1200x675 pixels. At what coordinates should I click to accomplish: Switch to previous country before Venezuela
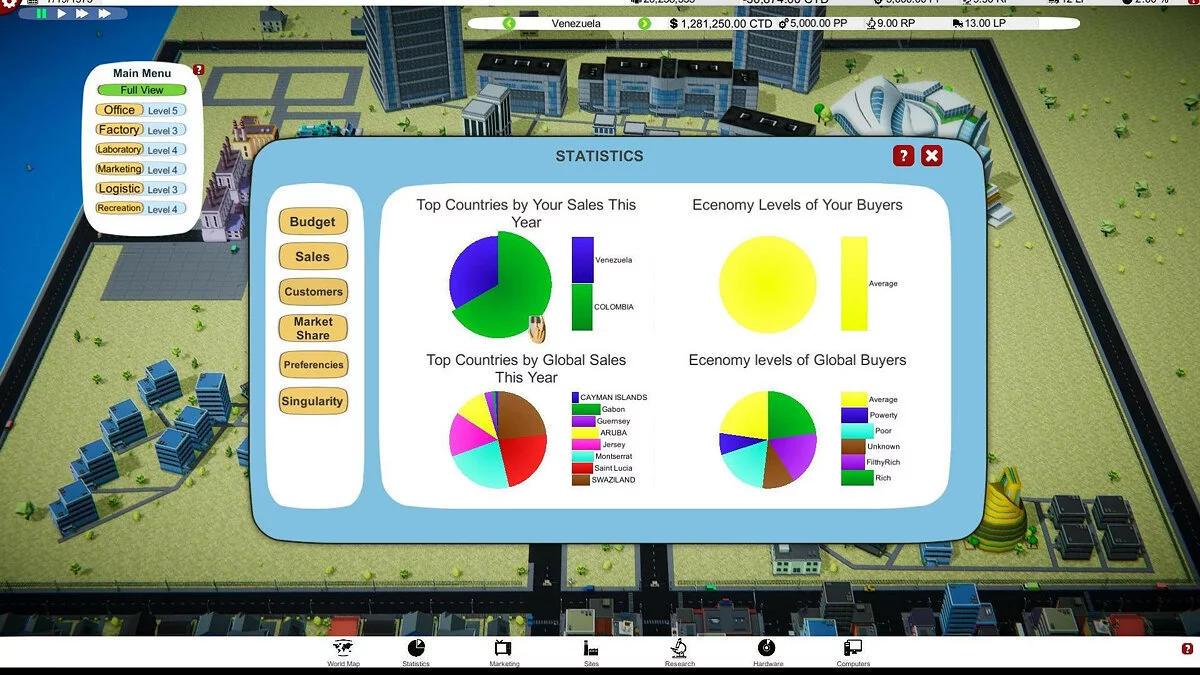coord(509,23)
